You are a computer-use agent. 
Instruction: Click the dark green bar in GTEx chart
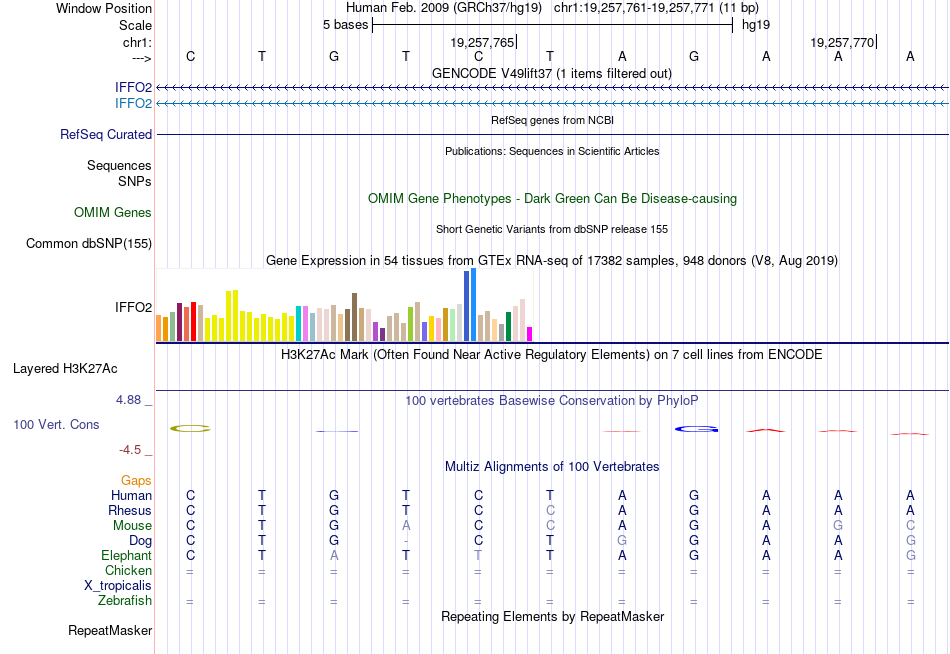point(508,327)
